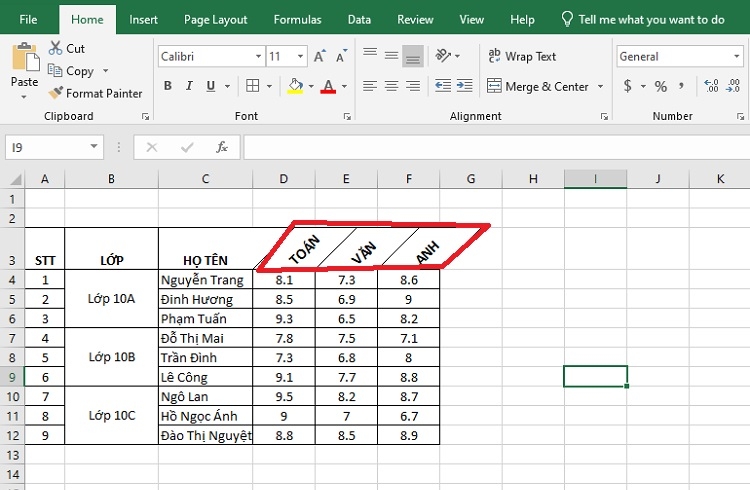750x490 pixels.
Task: Toggle italic formatting
Action: click(189, 86)
